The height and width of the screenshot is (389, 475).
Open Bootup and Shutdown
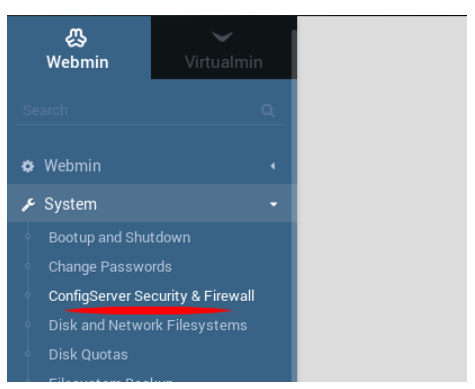coord(120,238)
